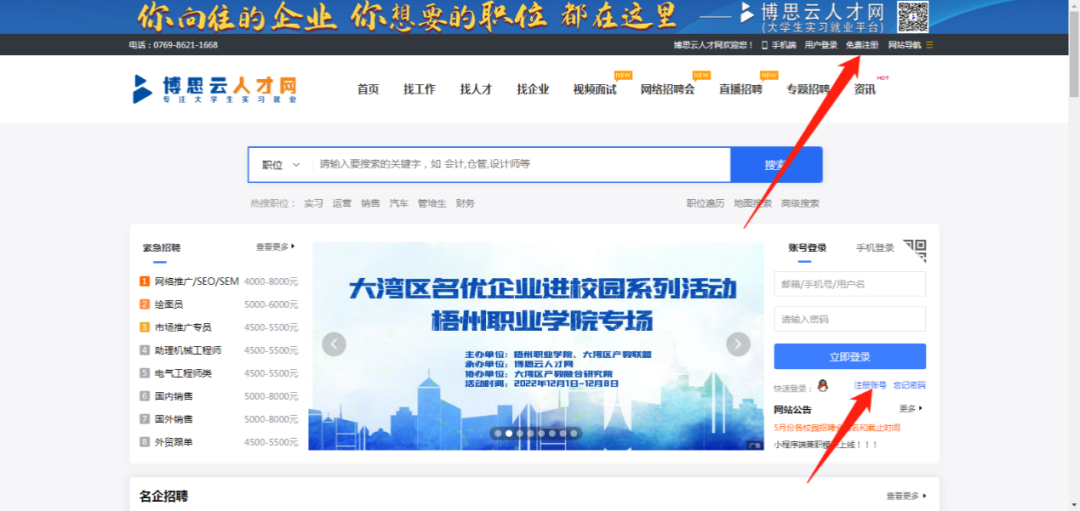Expand 查看更多 in the 名企招聘 section

(x=906, y=496)
